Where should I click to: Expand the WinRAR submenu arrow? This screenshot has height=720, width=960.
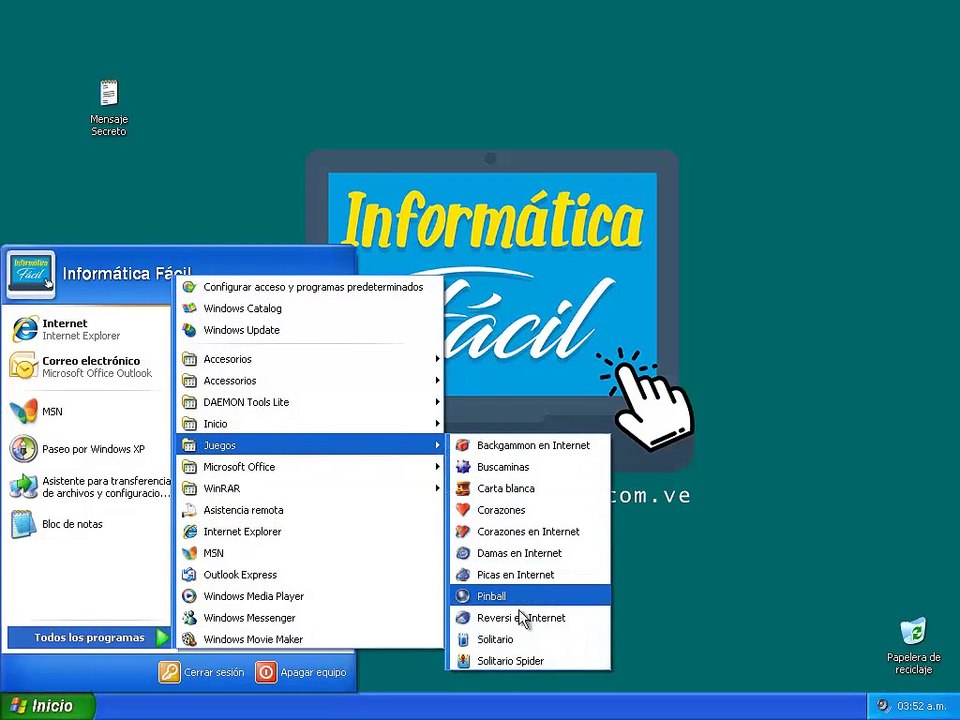pos(437,488)
